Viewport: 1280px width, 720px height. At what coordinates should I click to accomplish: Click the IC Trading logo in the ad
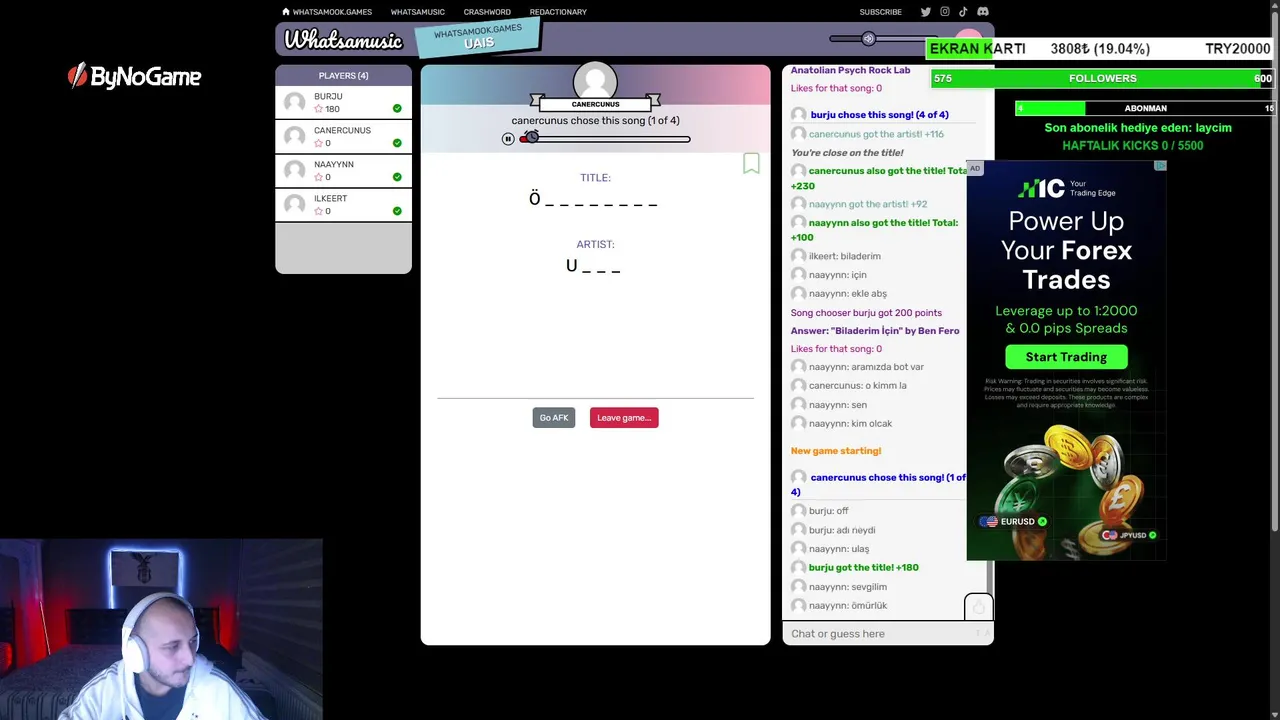click(1040, 188)
